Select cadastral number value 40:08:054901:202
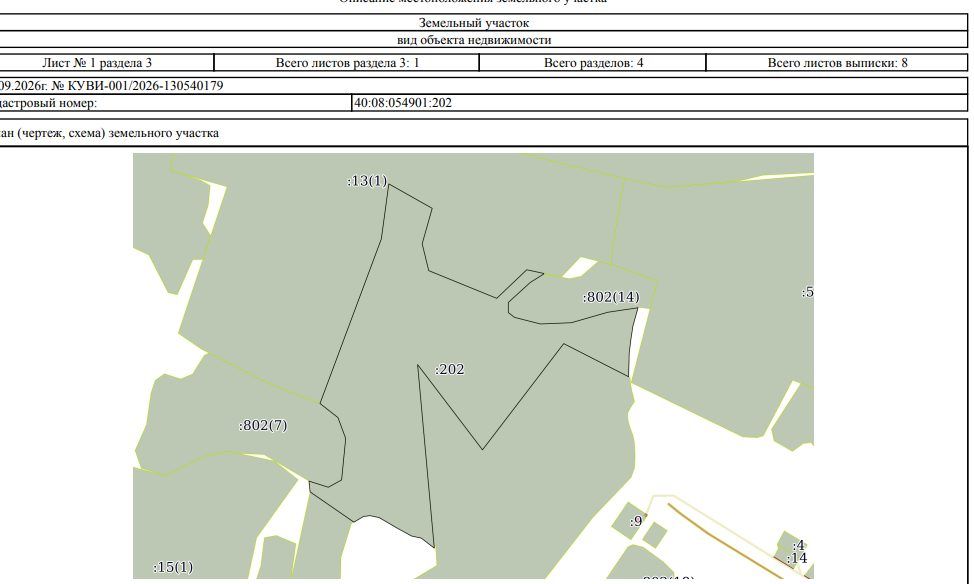The width and height of the screenshot is (974, 584). coord(403,103)
